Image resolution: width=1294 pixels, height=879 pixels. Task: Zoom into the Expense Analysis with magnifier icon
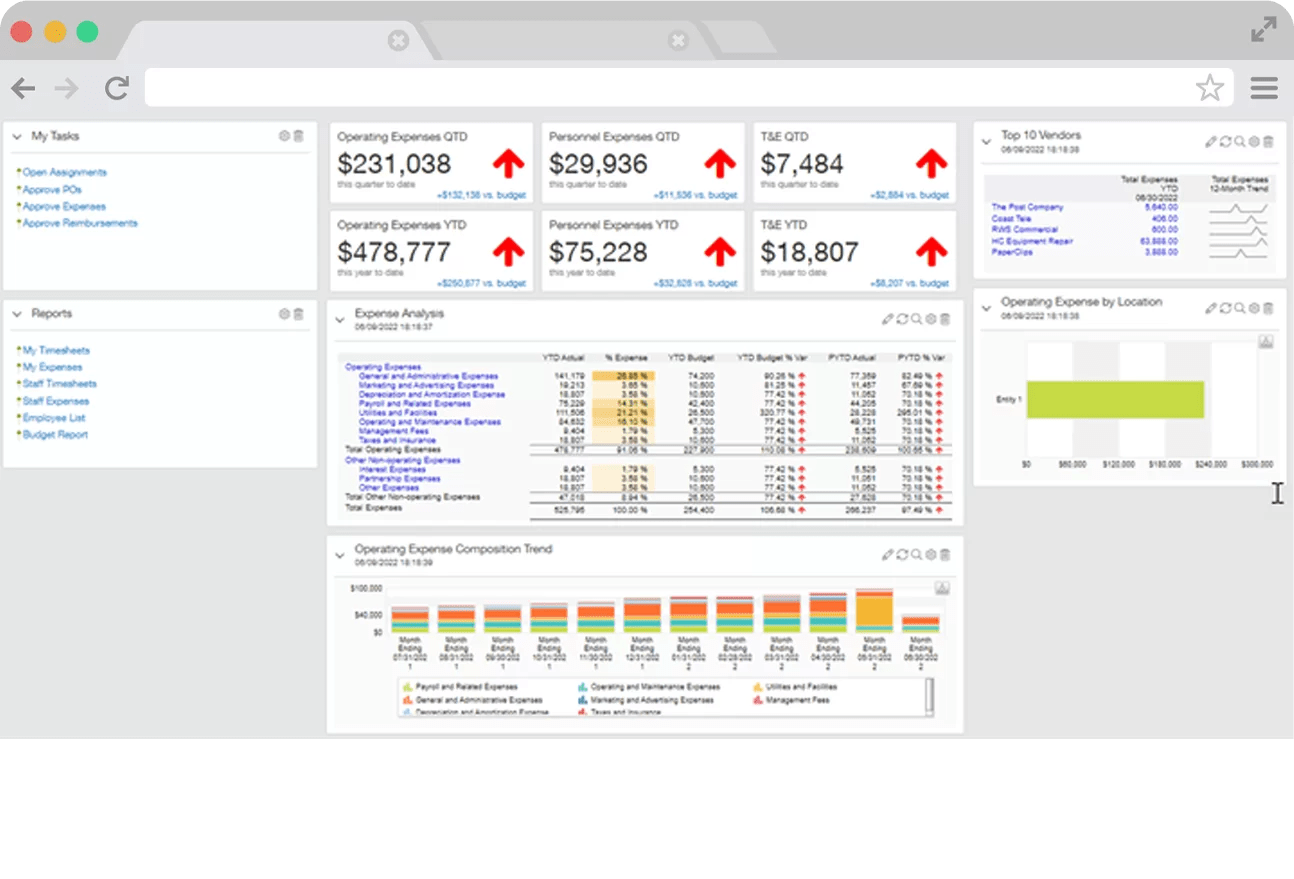[x=916, y=319]
